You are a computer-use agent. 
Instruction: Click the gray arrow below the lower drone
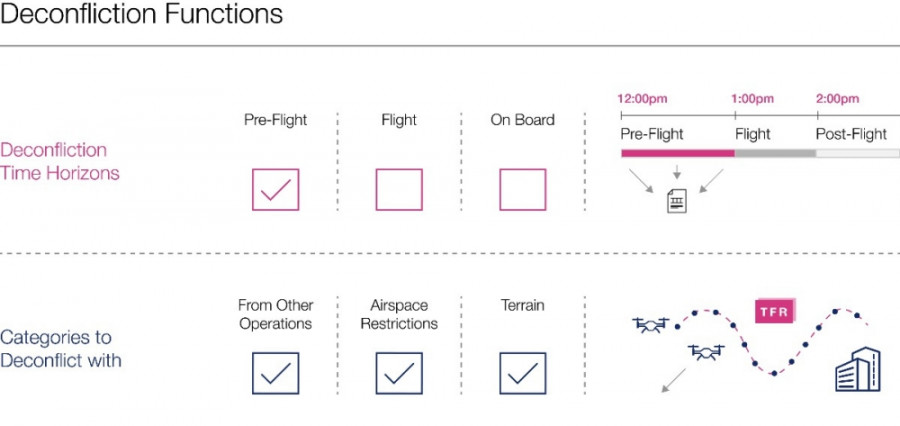pos(674,381)
